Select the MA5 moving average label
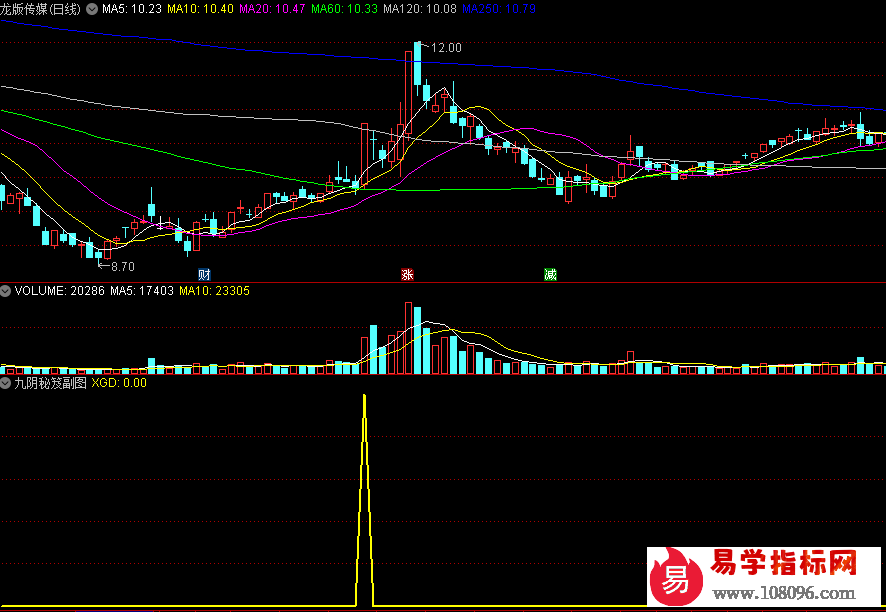The image size is (886, 612). point(131,9)
